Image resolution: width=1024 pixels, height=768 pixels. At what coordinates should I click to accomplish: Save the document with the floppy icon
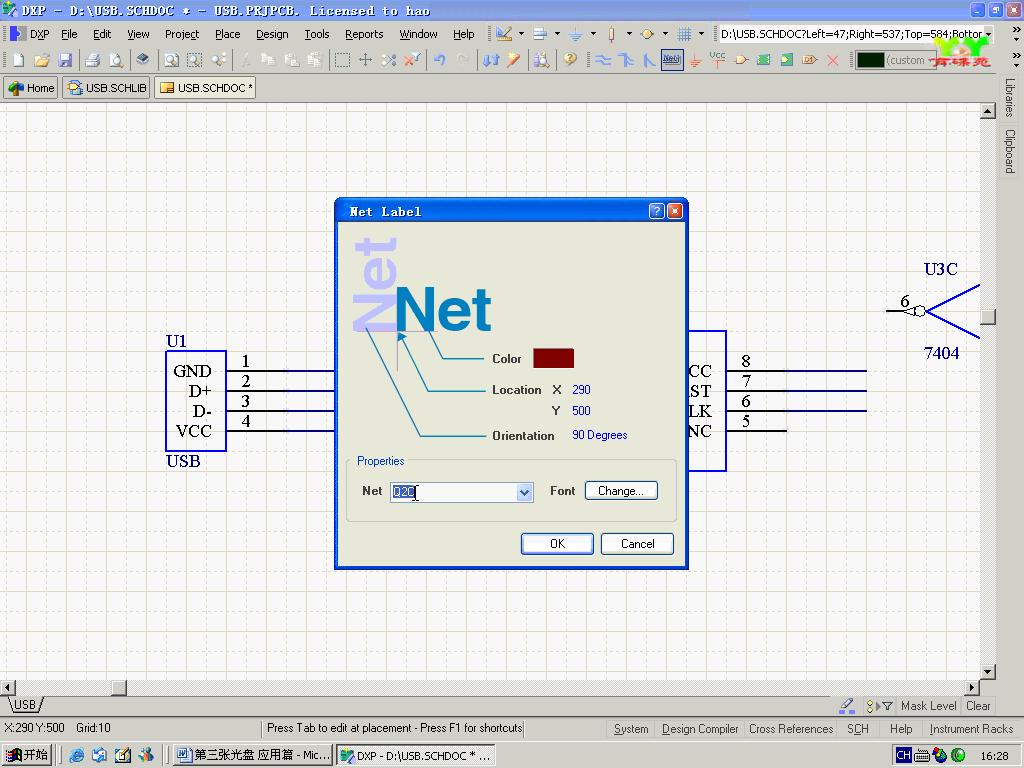[x=65, y=60]
